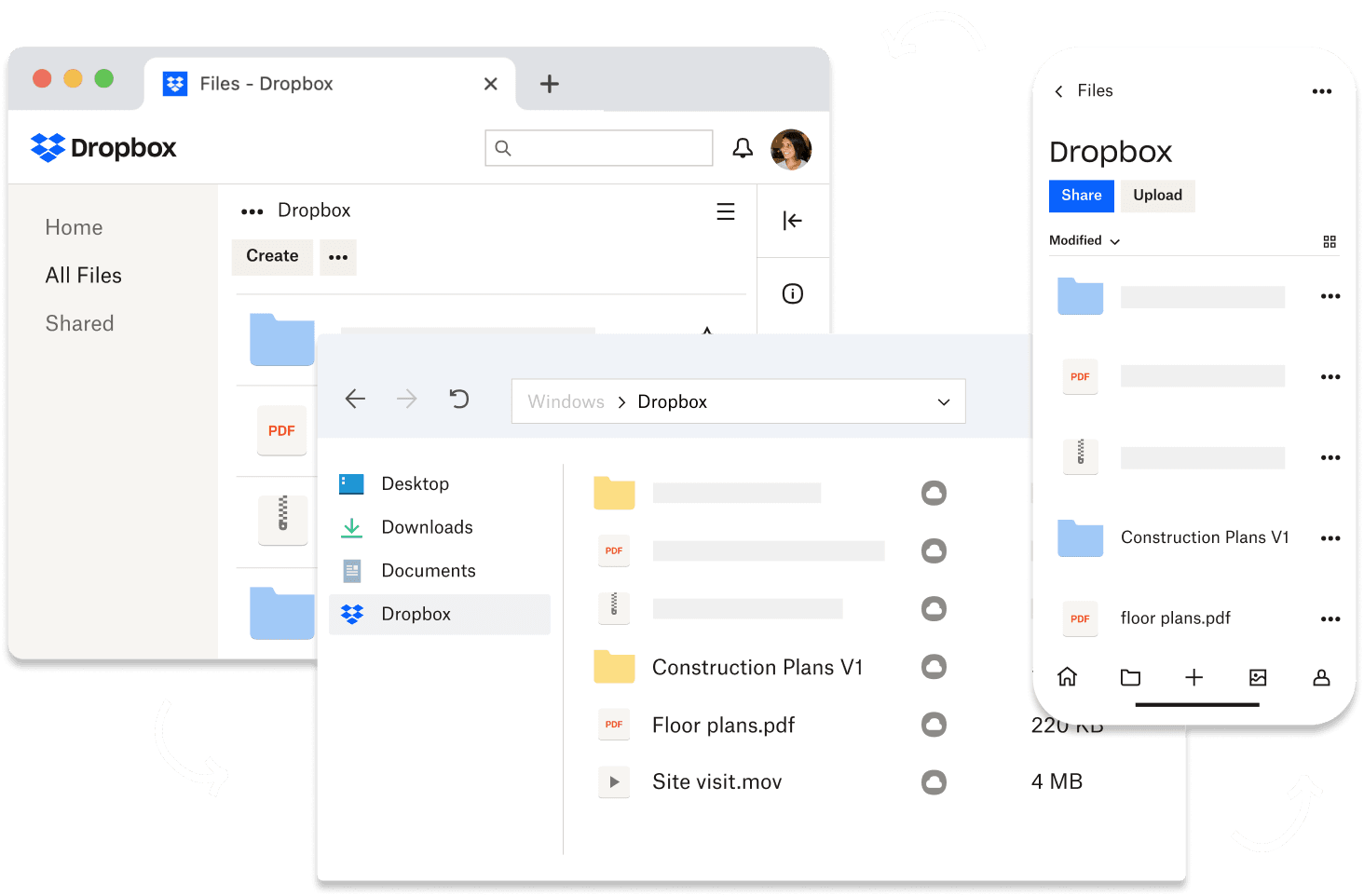1364x896 pixels.
Task: Select All Files in the Dropbox web sidebar
Action: [84, 276]
